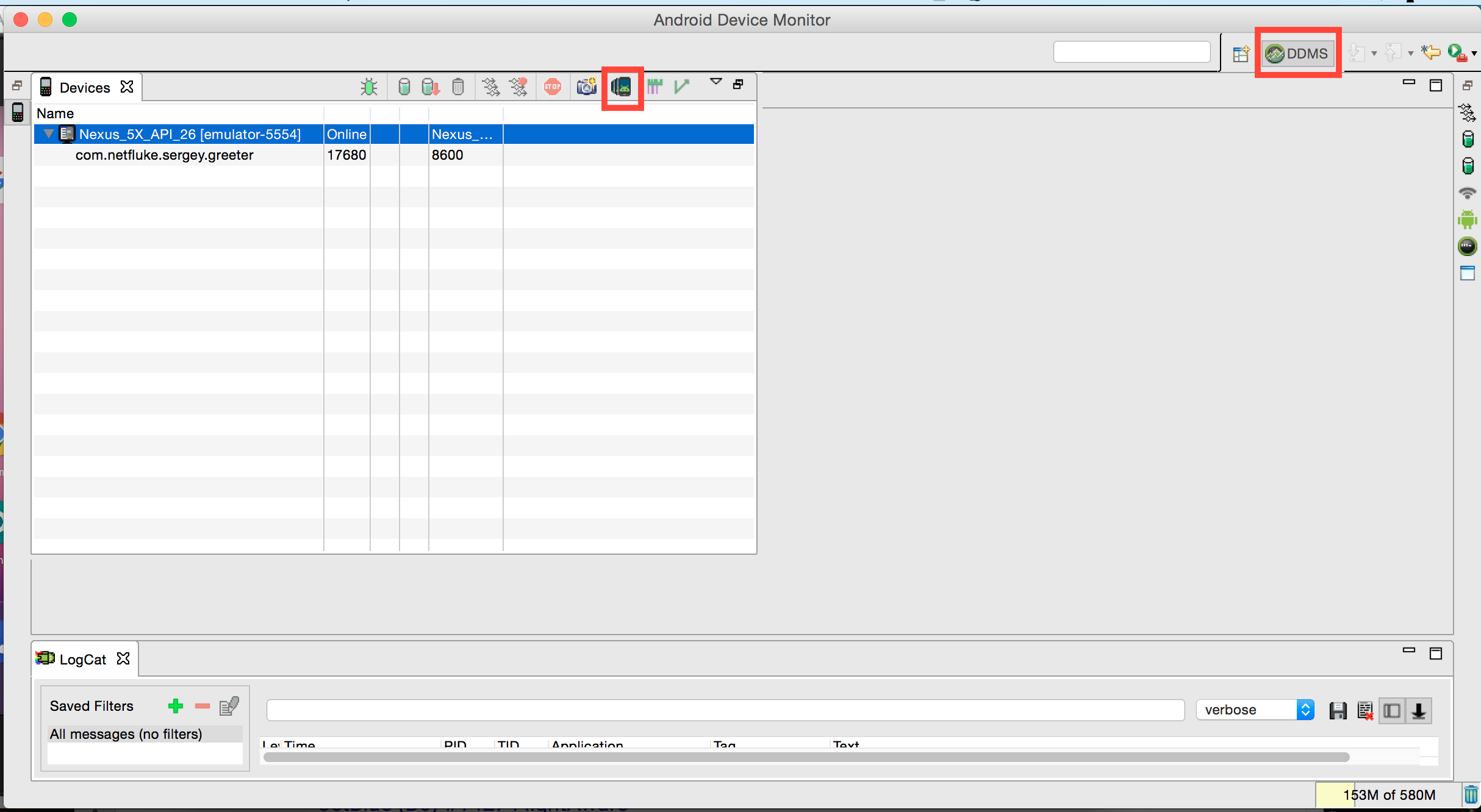Viewport: 1481px width, 812px height.
Task: Take a screen capture with the camera icon
Action: click(x=587, y=87)
